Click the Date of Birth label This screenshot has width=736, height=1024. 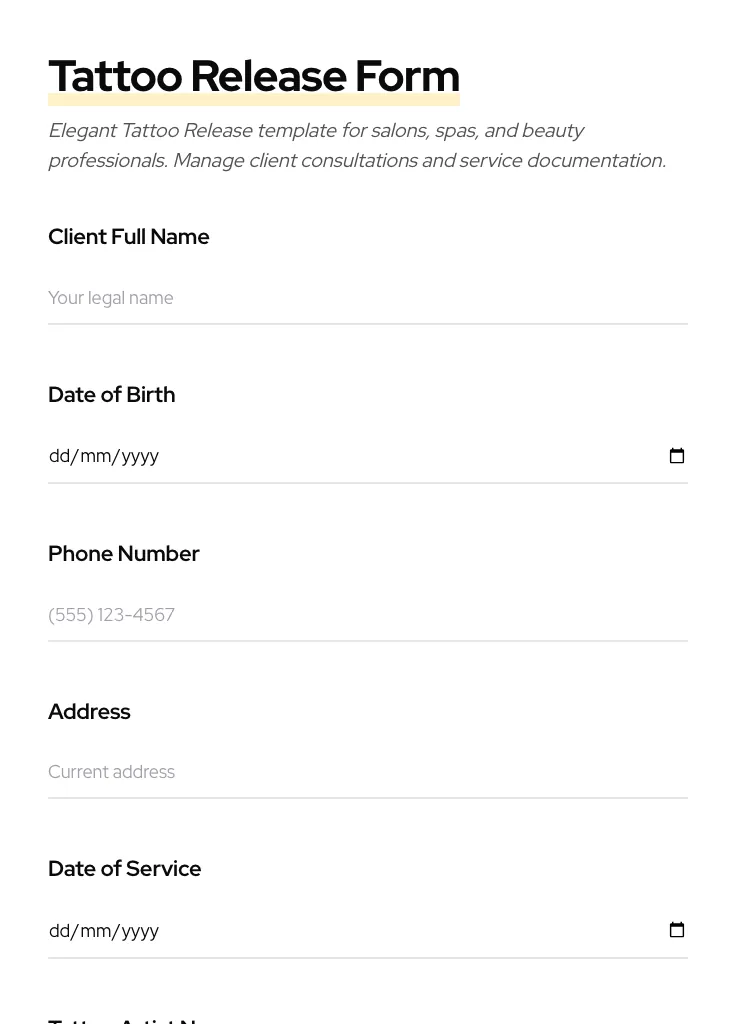pyautogui.click(x=111, y=395)
